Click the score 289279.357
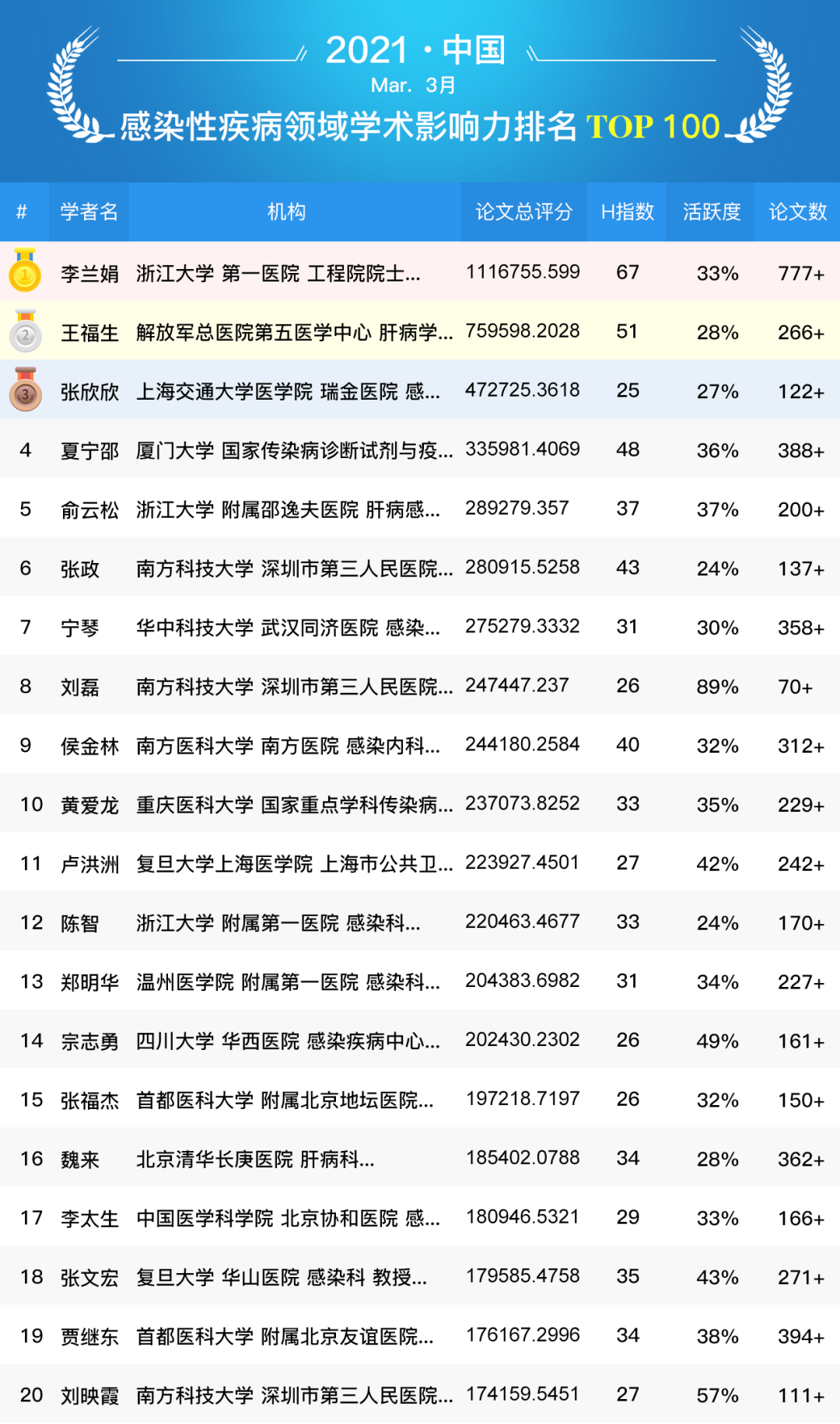Image resolution: width=840 pixels, height=1424 pixels. [517, 509]
